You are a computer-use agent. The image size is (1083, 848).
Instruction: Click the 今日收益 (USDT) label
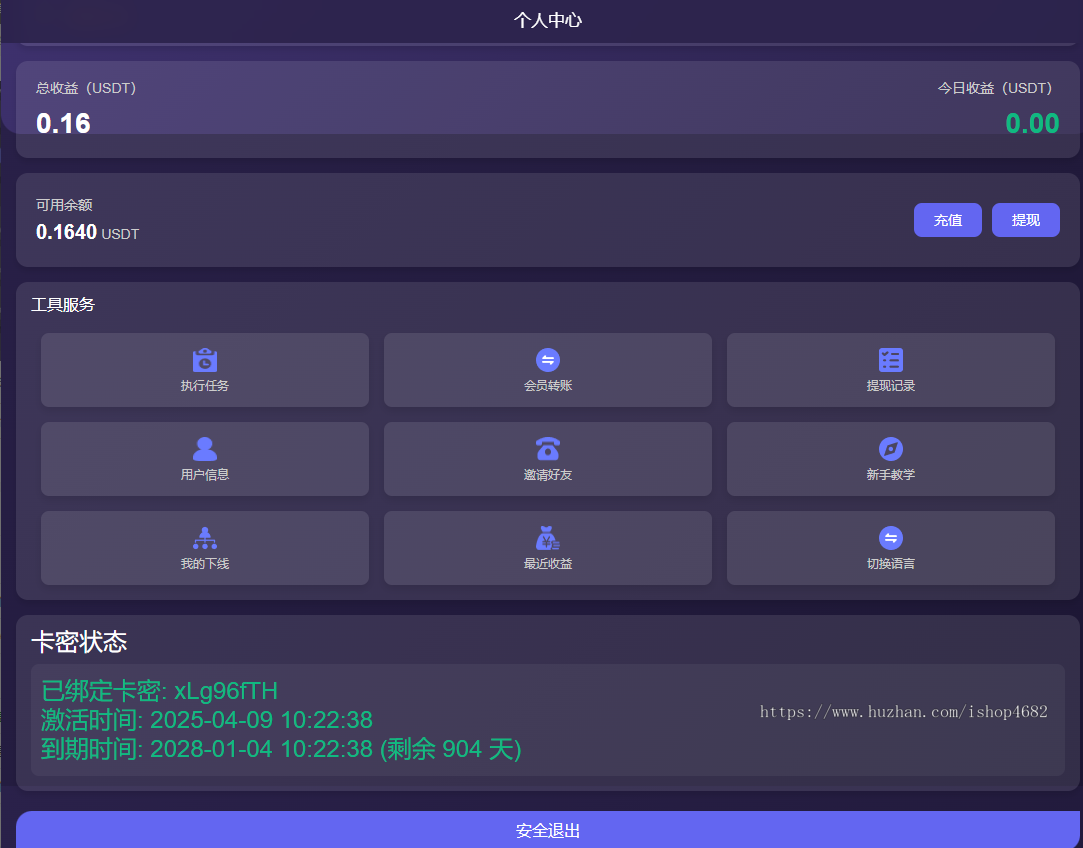[995, 88]
